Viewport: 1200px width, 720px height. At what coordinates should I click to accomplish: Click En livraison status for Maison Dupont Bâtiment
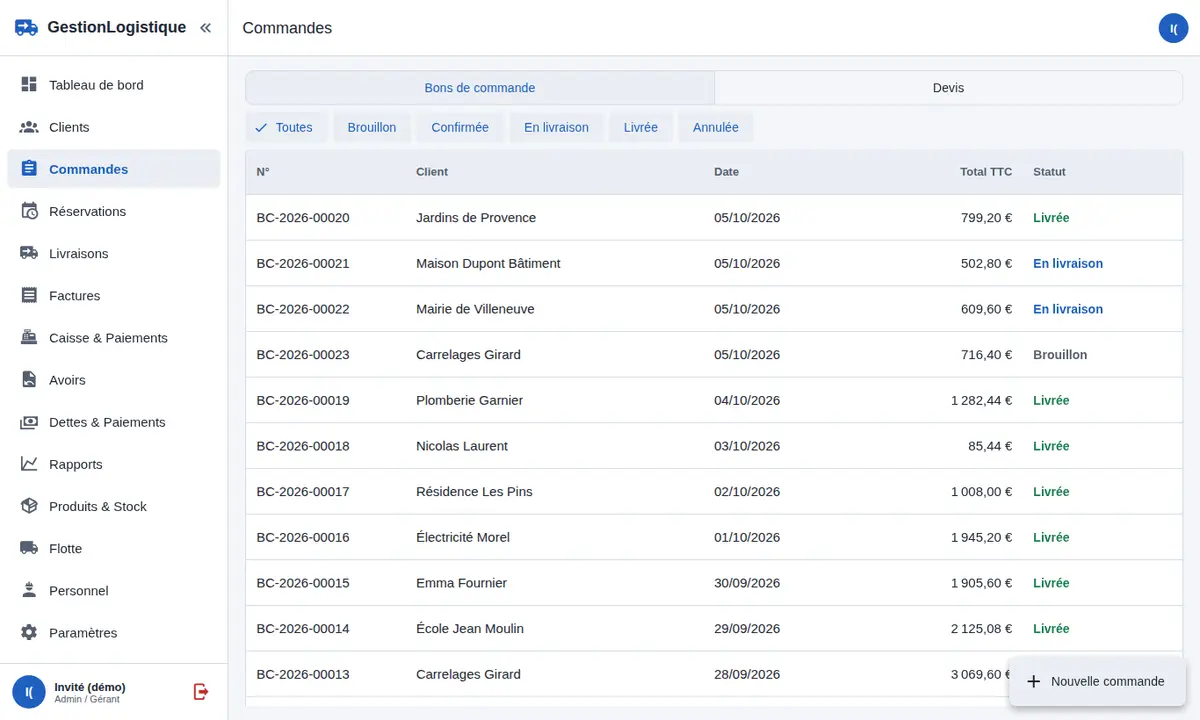[1068, 264]
